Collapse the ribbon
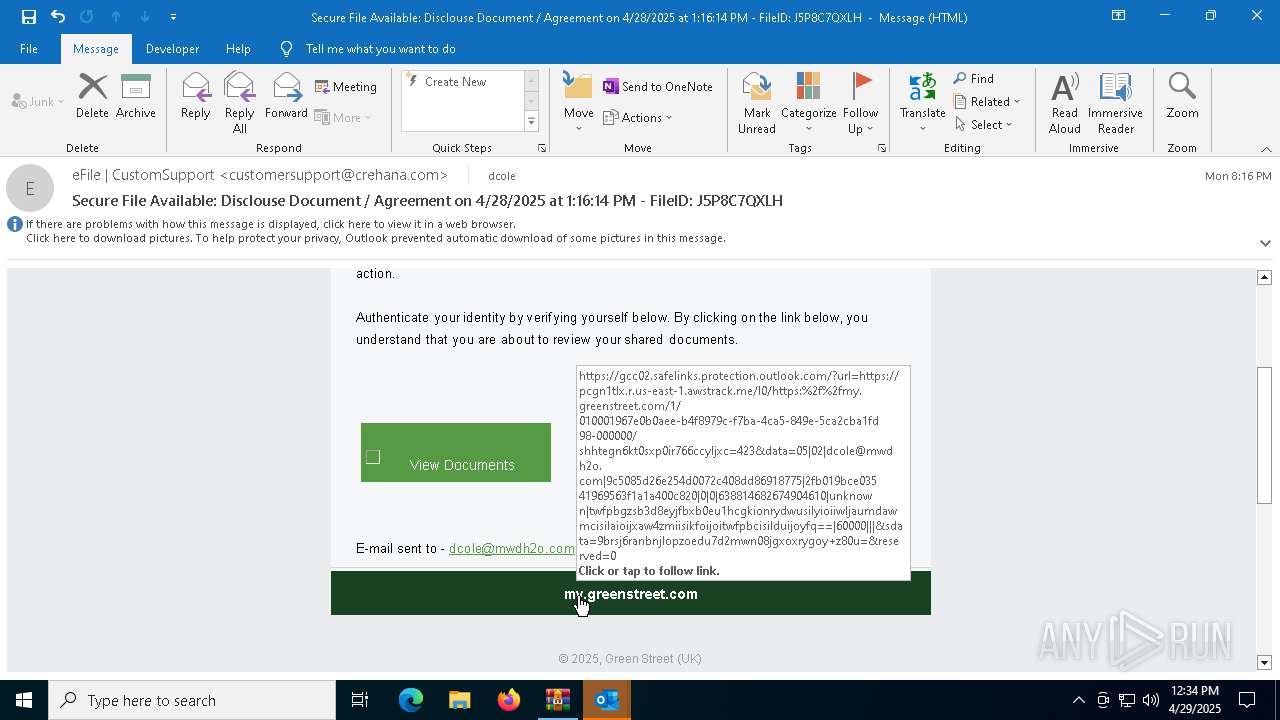 point(1266,149)
